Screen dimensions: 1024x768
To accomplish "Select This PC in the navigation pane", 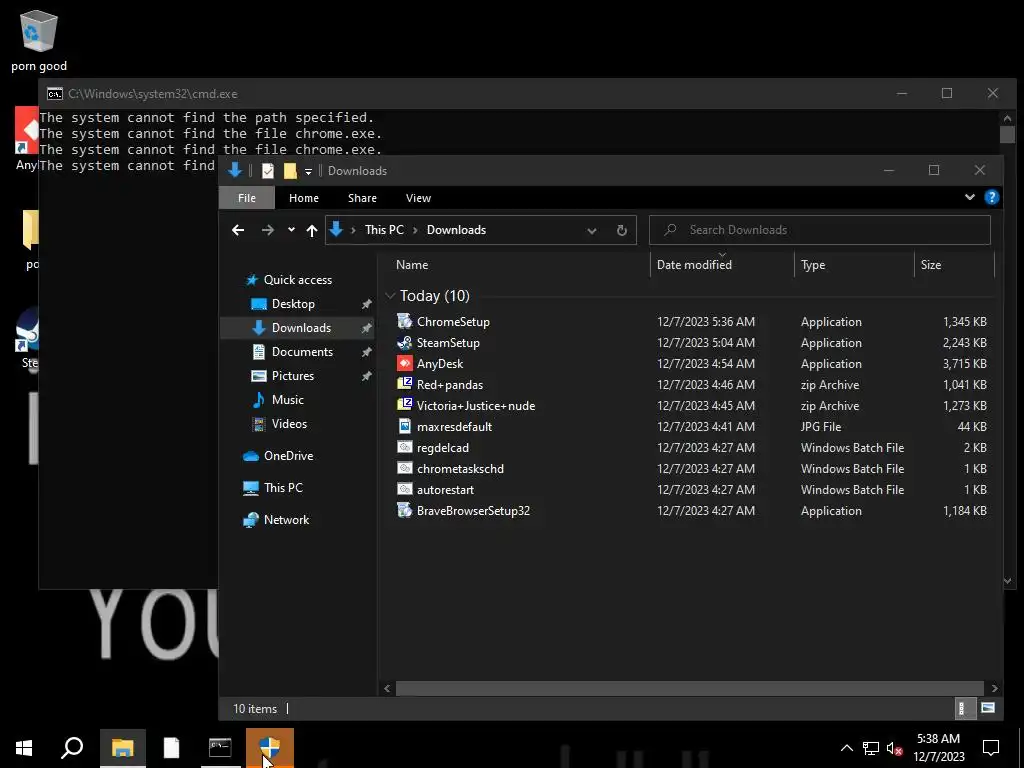I will (283, 488).
